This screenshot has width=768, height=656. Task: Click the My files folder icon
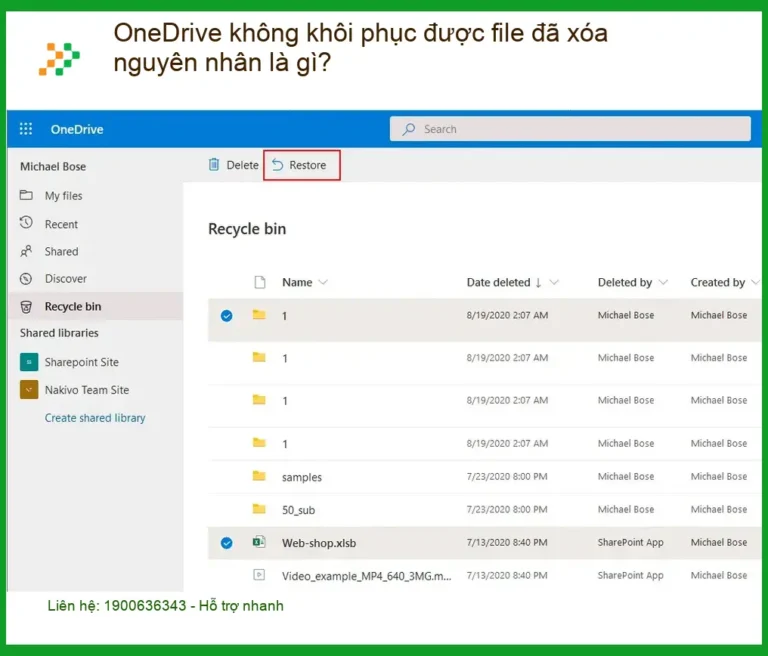pyautogui.click(x=26, y=195)
